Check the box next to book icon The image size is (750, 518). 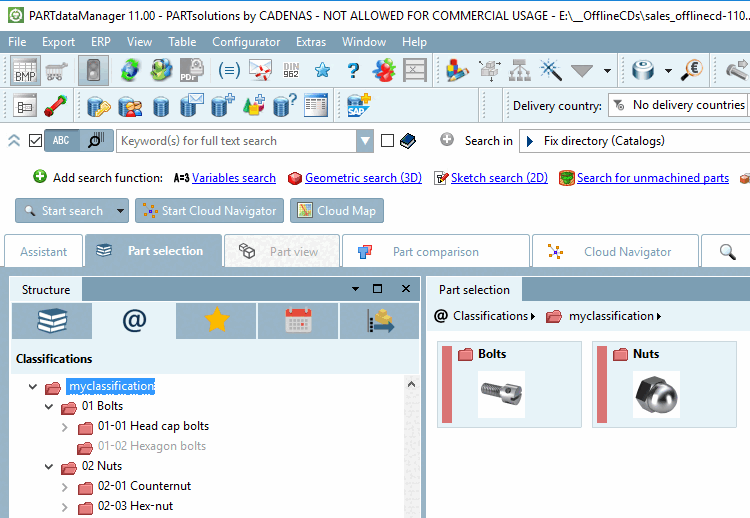coord(387,141)
